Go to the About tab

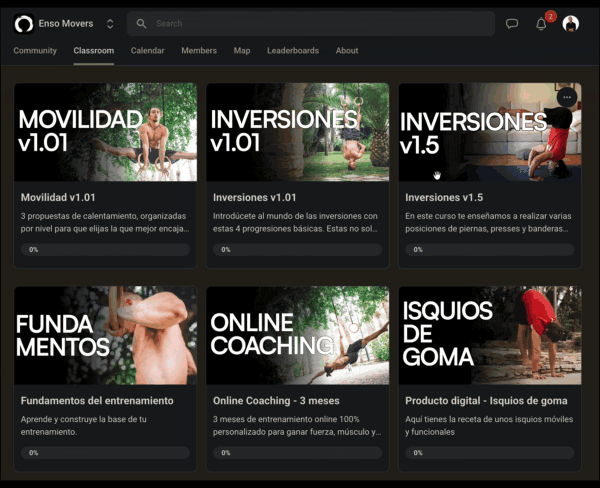(347, 51)
